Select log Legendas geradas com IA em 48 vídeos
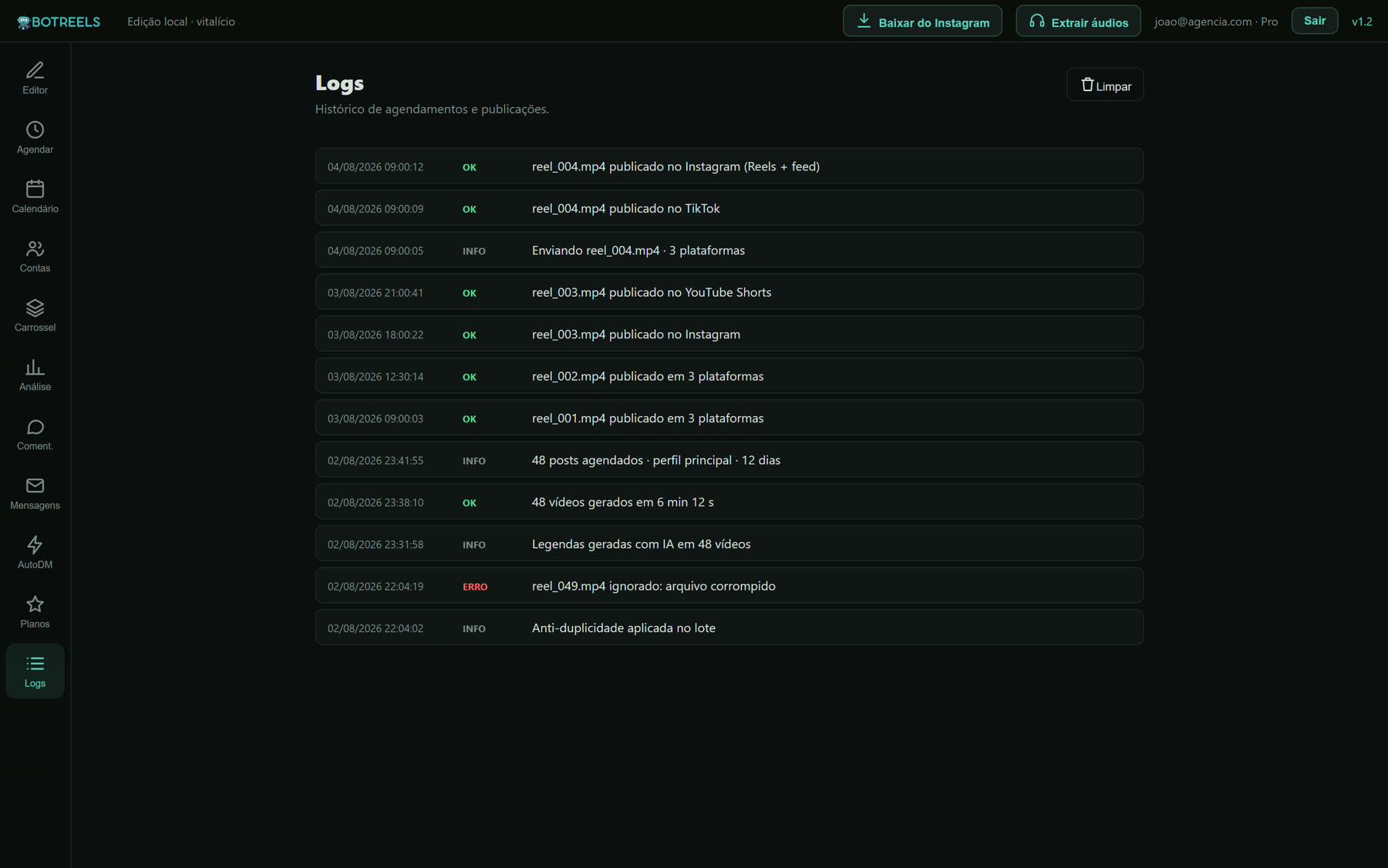 pos(729,543)
